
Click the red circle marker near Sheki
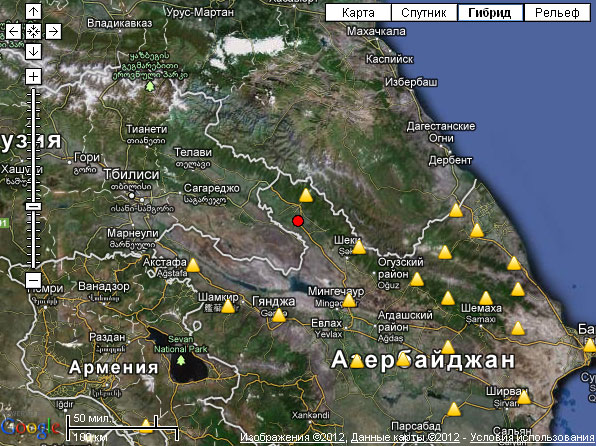coord(298,221)
